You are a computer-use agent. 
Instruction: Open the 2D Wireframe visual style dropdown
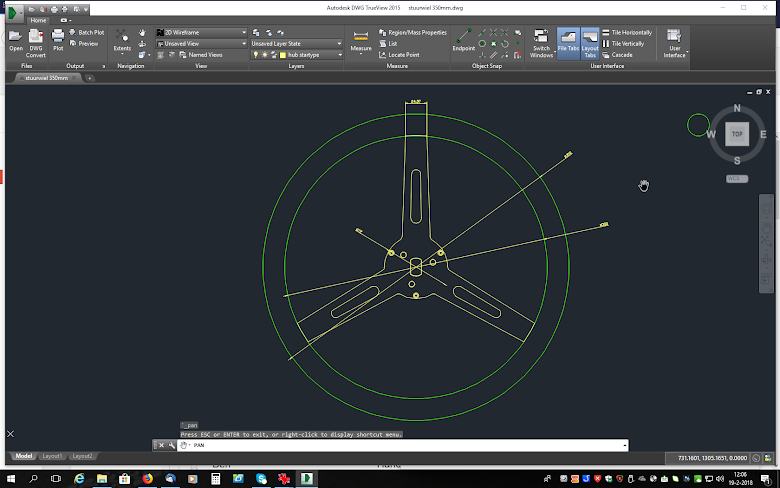201,33
